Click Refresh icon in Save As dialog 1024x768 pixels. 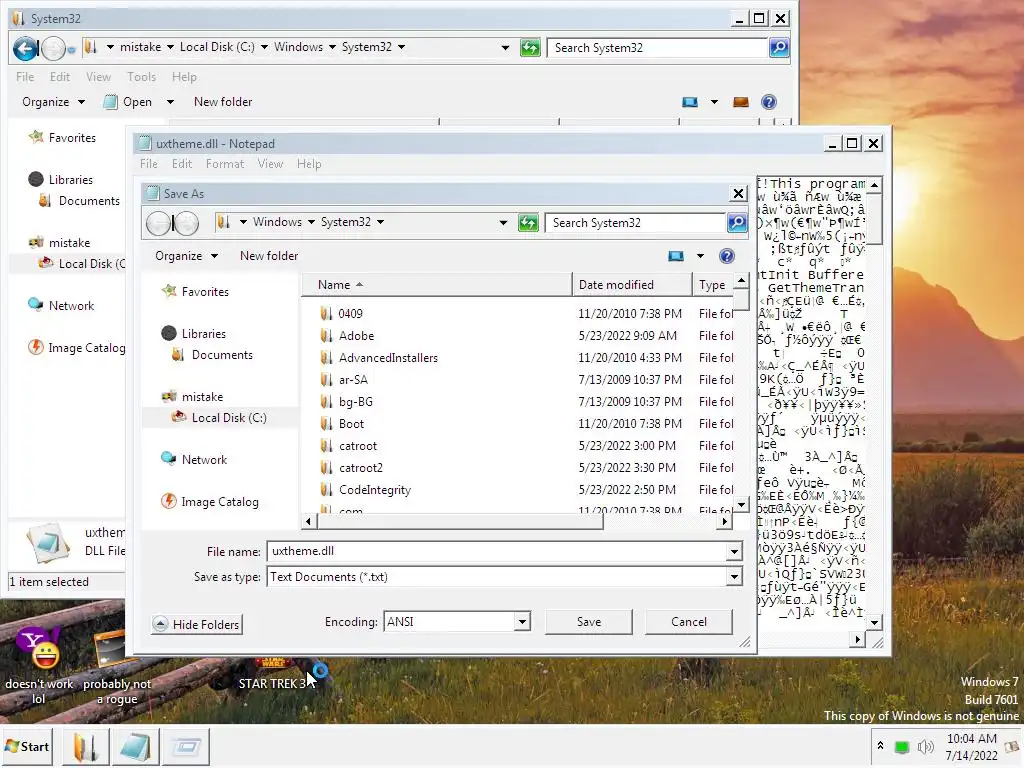pos(528,223)
